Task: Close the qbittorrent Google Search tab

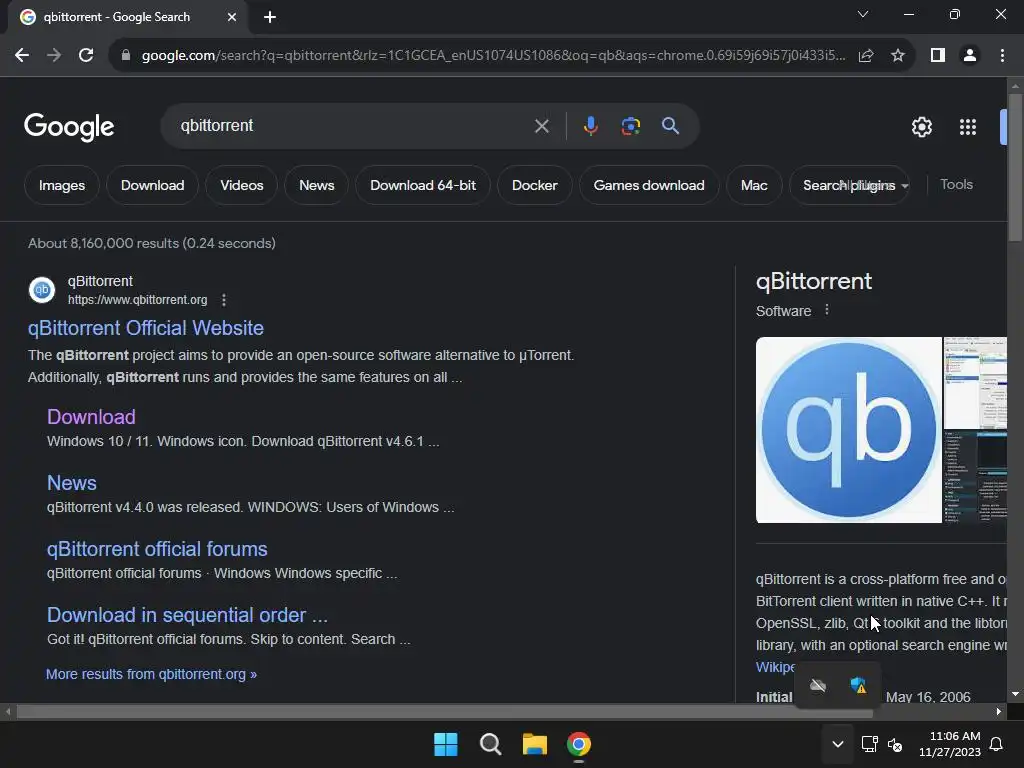Action: (232, 17)
